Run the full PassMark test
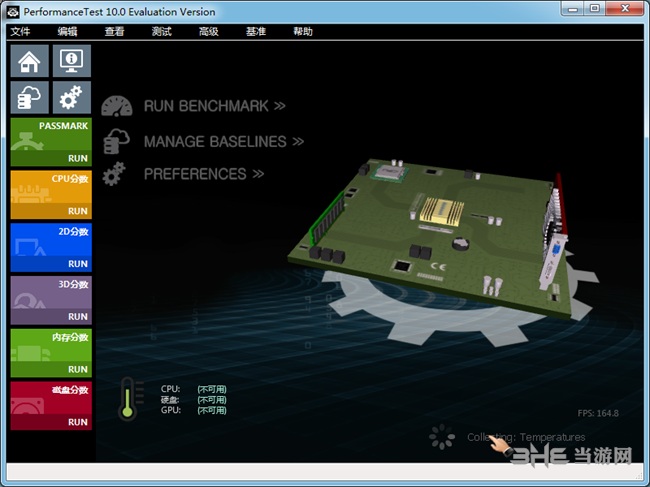 tap(78, 158)
